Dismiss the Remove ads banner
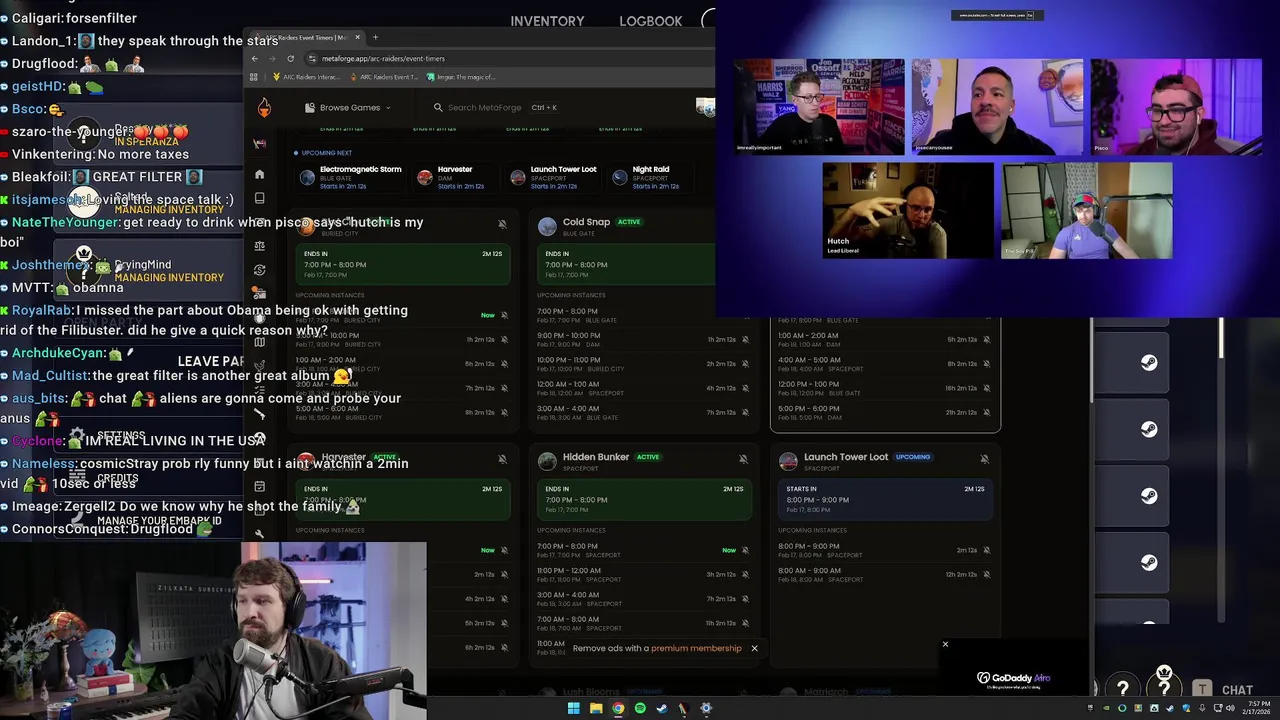The height and width of the screenshot is (720, 1280). pos(754,648)
